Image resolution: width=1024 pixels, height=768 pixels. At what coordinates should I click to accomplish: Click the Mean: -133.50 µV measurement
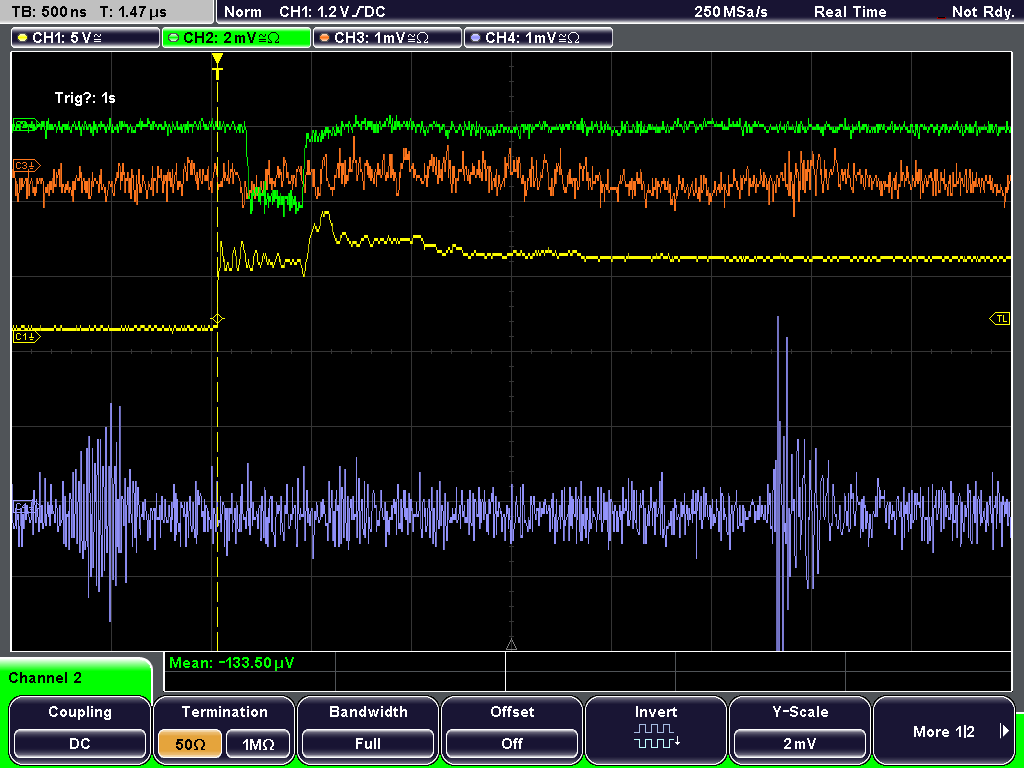coord(232,663)
